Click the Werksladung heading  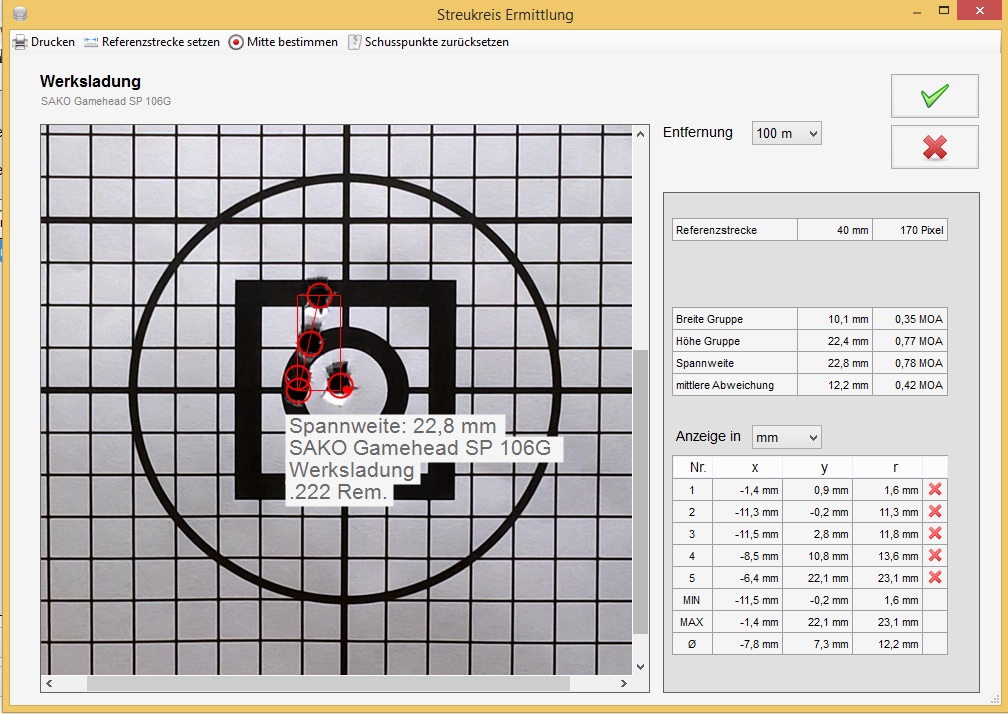tap(90, 82)
